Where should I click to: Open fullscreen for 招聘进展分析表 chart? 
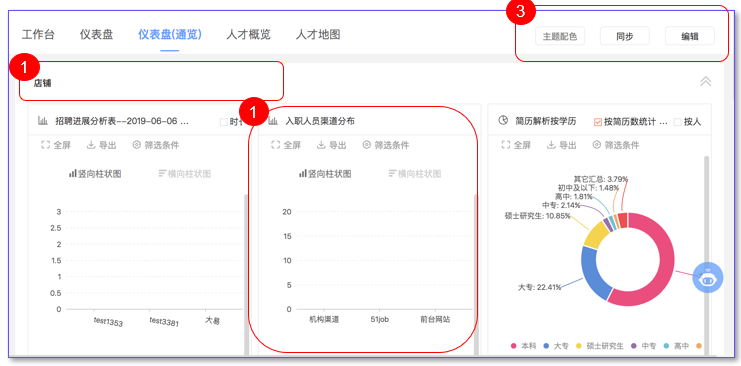tap(56, 145)
